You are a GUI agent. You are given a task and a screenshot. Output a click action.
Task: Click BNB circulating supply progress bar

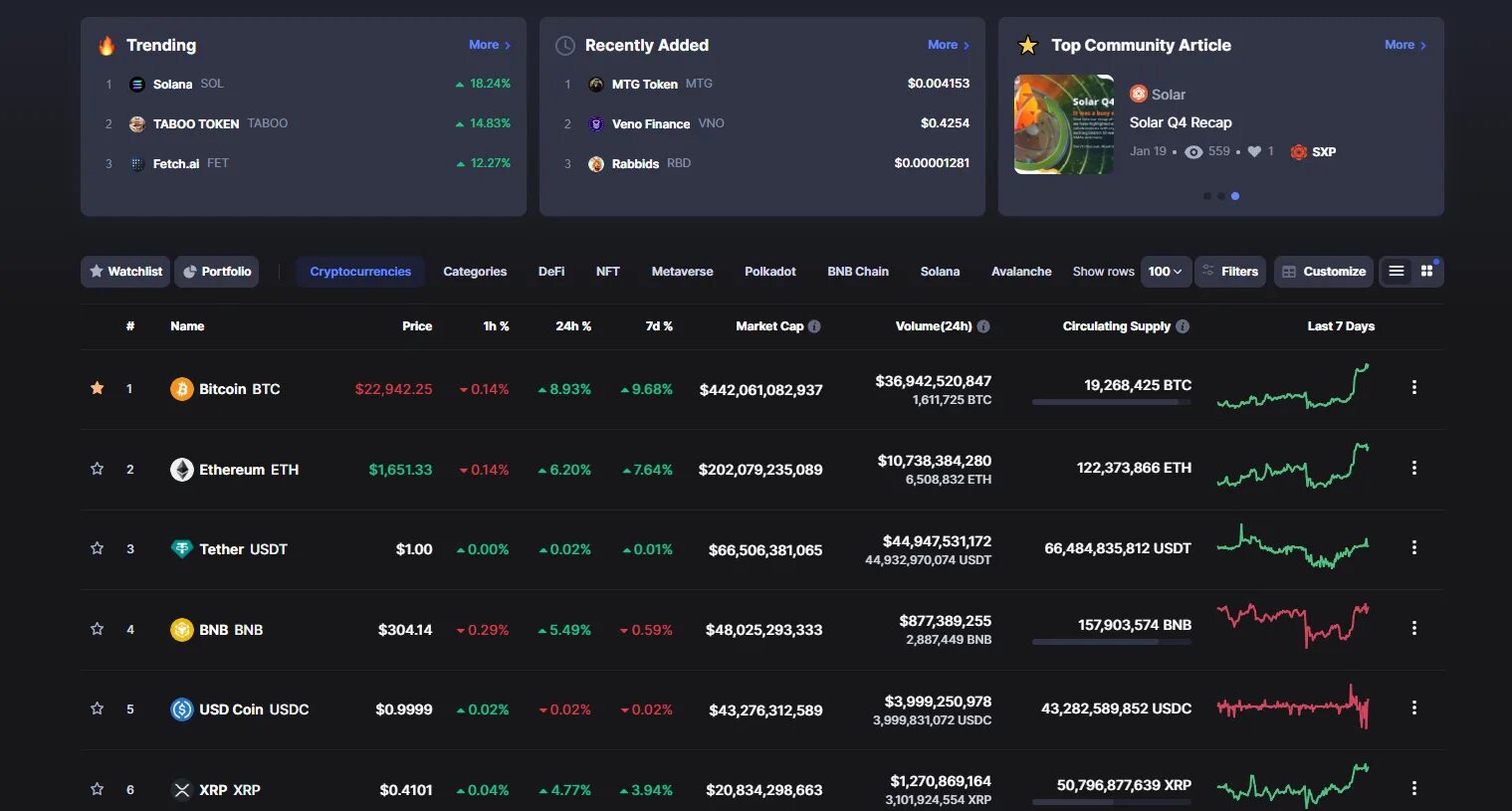point(1112,642)
